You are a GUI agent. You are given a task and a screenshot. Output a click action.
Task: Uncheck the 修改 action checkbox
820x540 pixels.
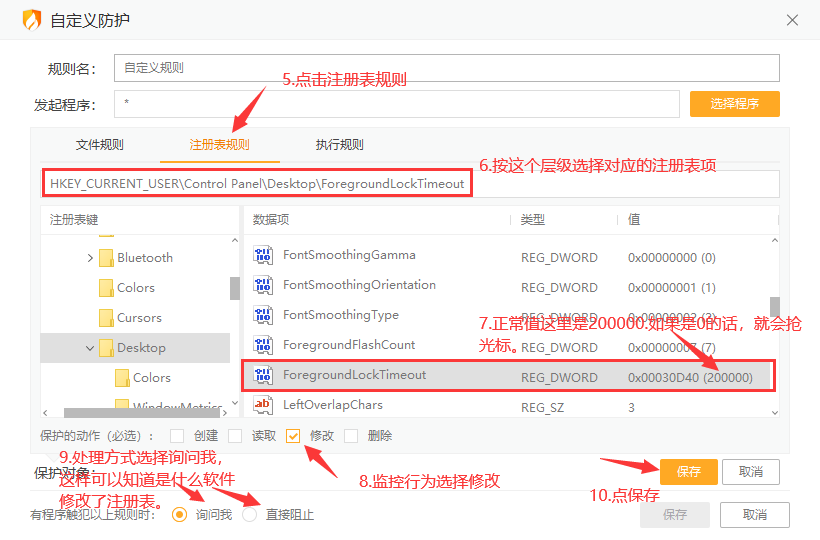[x=293, y=436]
